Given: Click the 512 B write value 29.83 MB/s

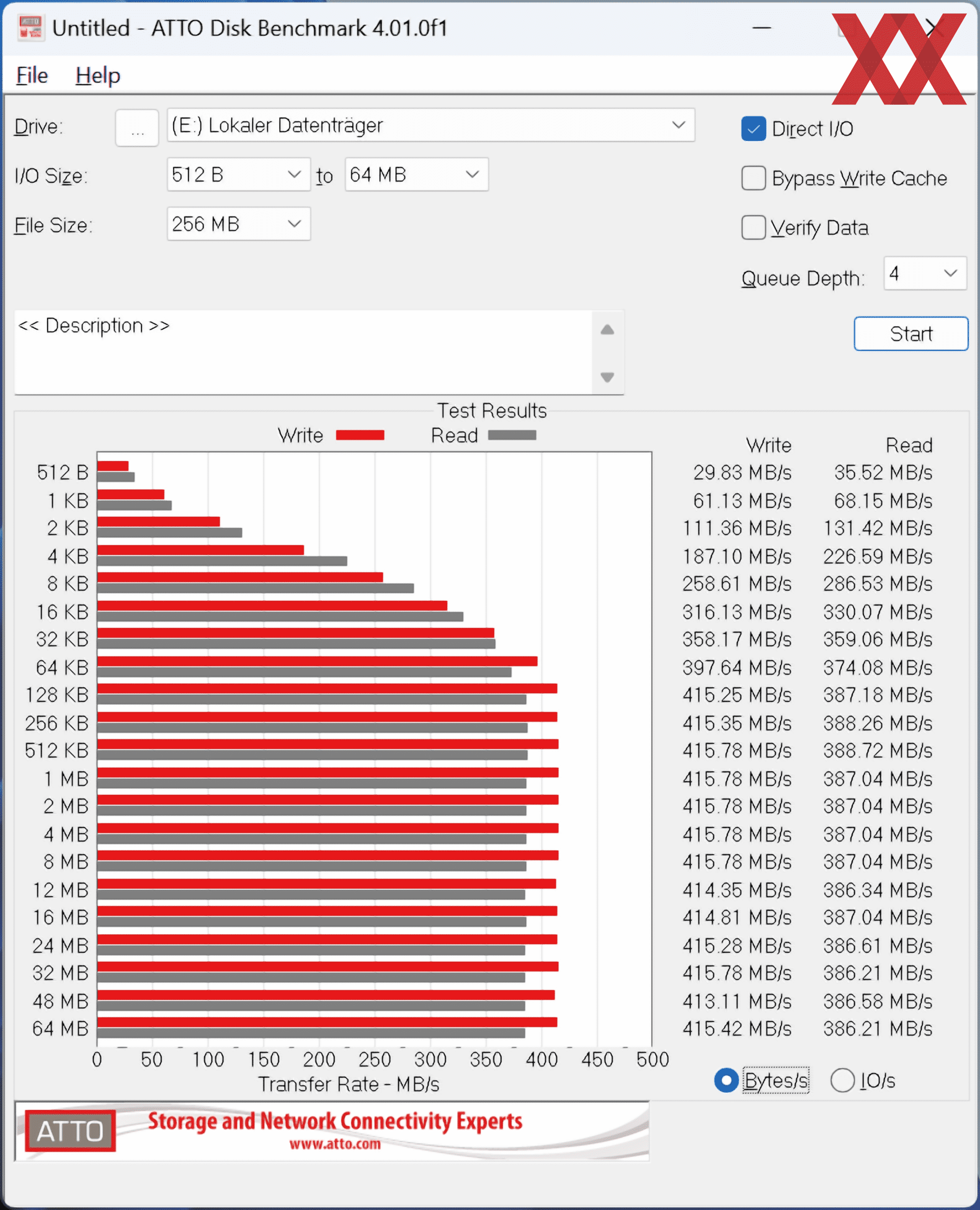Looking at the screenshot, I should [742, 473].
